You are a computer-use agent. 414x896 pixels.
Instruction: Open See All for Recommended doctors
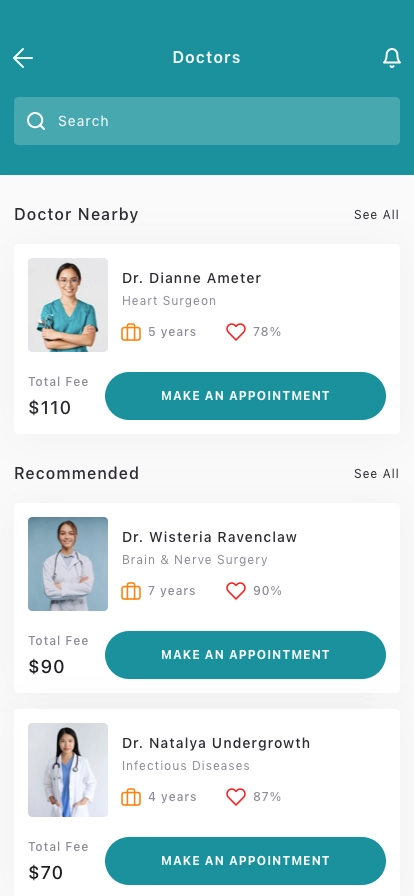click(x=376, y=474)
